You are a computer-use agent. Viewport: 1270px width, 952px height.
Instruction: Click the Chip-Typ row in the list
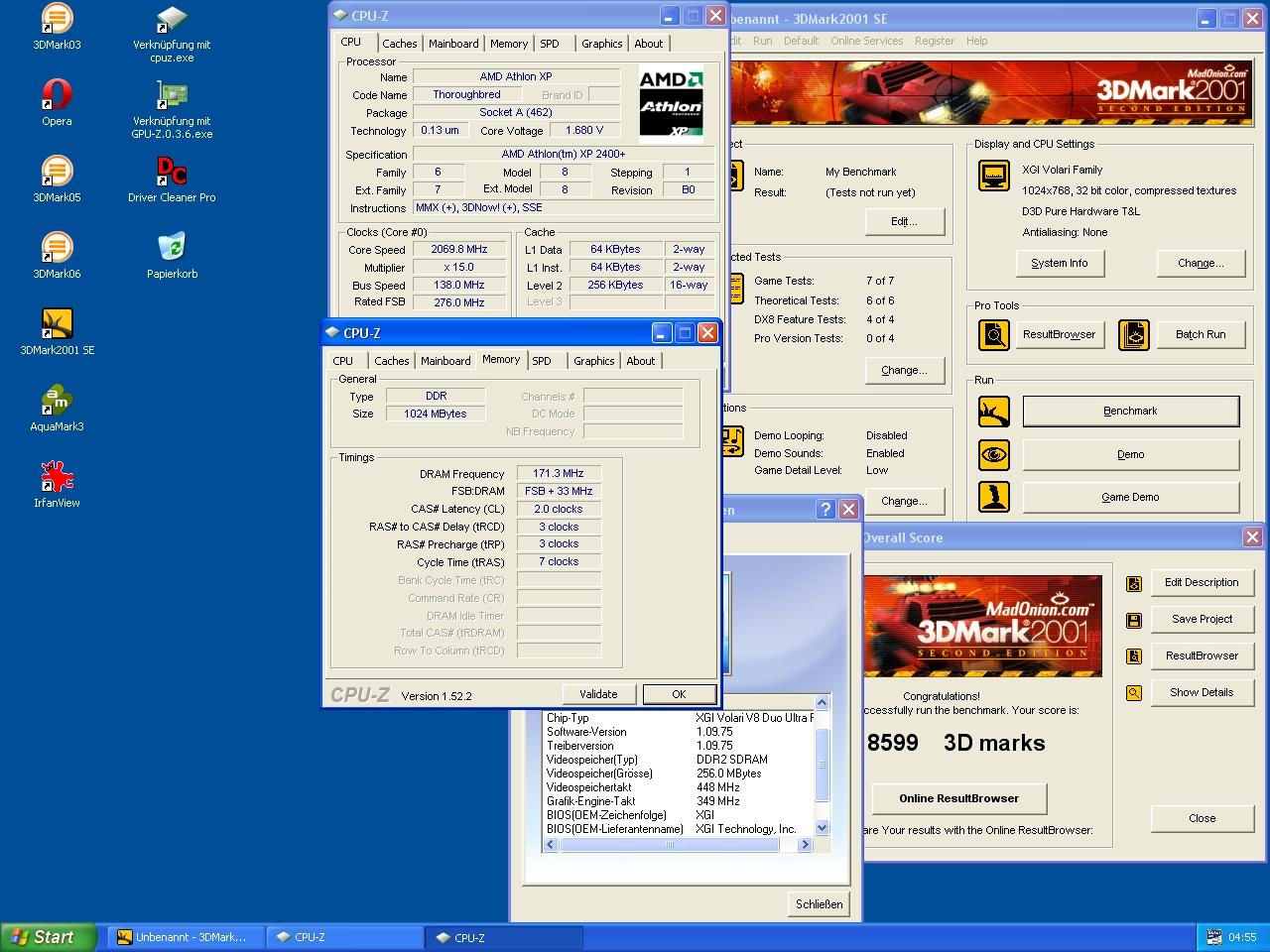coord(679,718)
